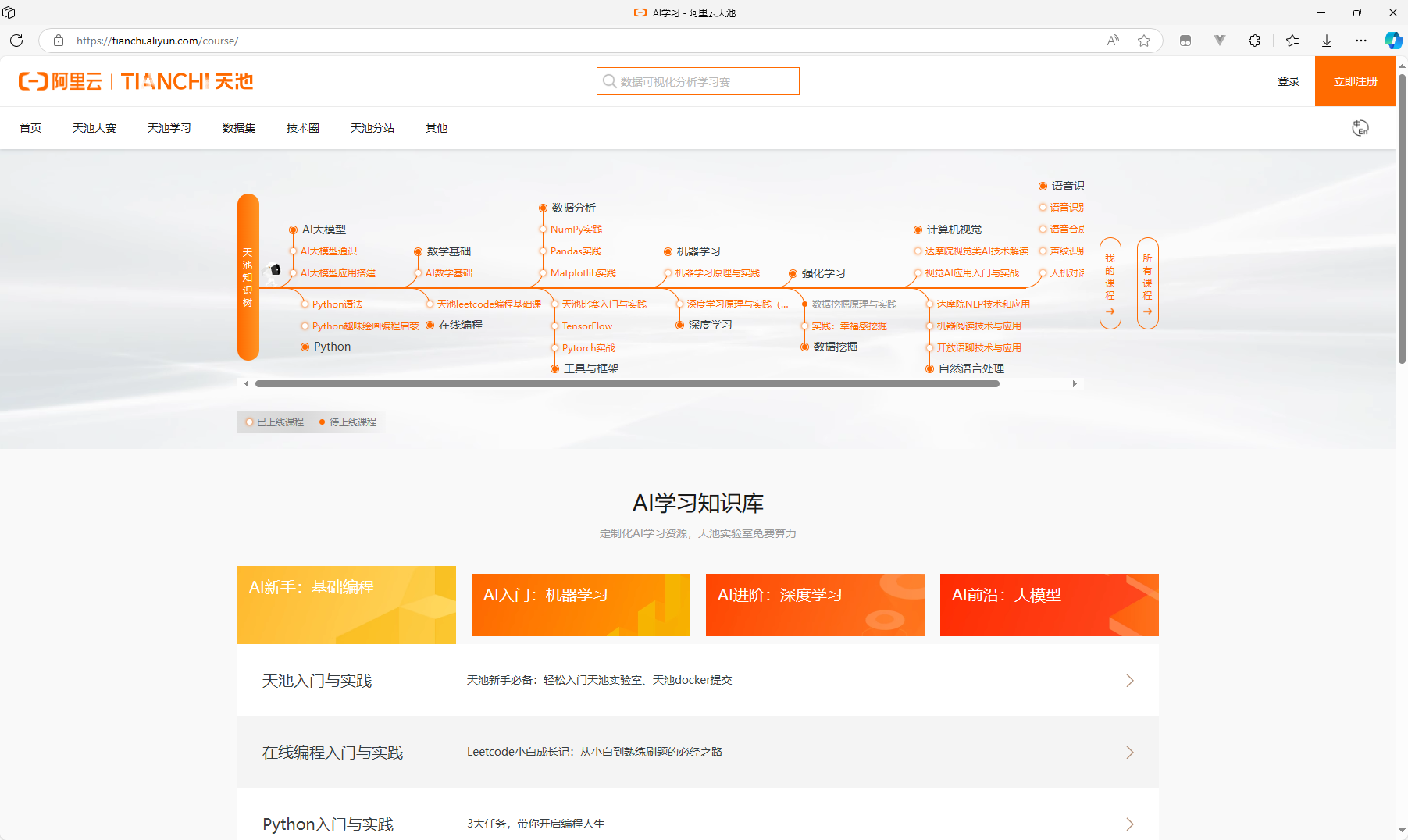This screenshot has height=840, width=1408.
Task: Toggle the 待上线课程 legend filter
Action: (x=348, y=422)
